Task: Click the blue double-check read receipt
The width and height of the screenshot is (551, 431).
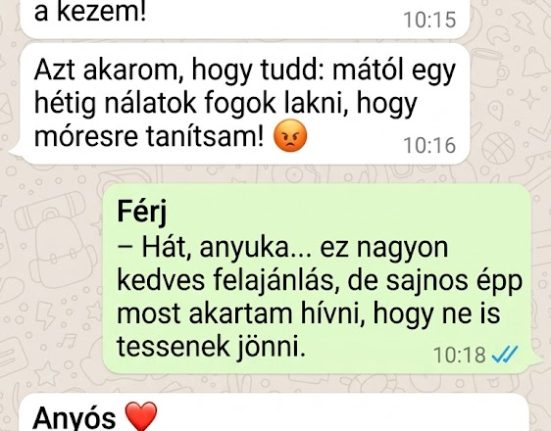Action: [x=505, y=354]
